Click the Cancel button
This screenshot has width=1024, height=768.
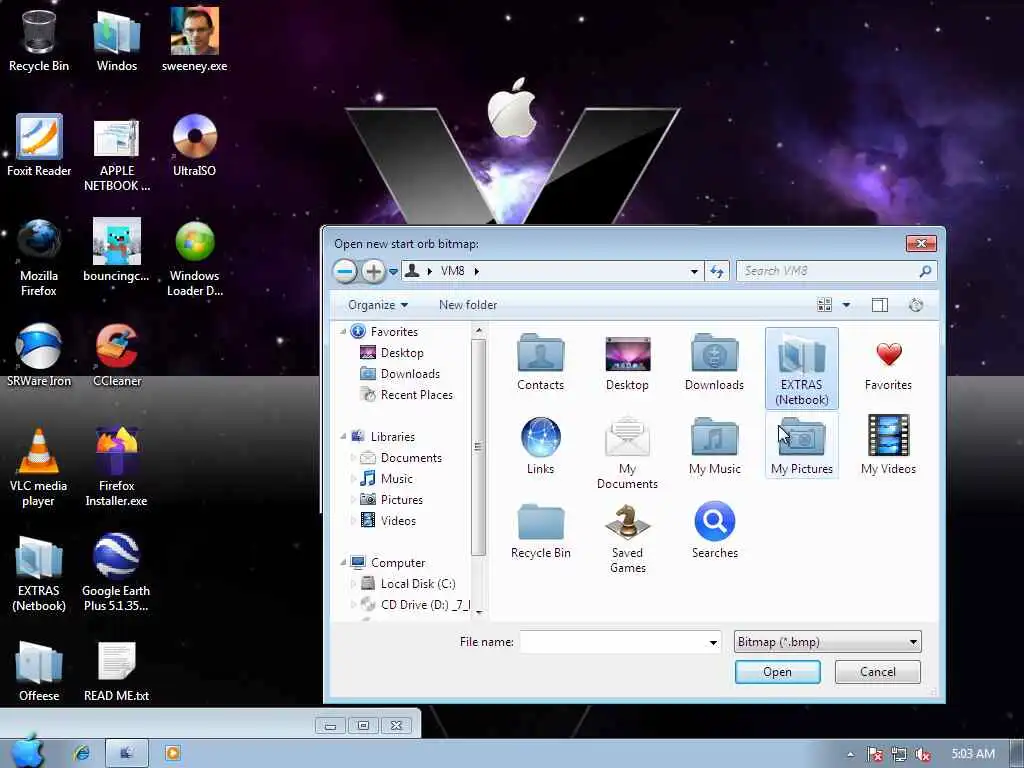tap(878, 672)
